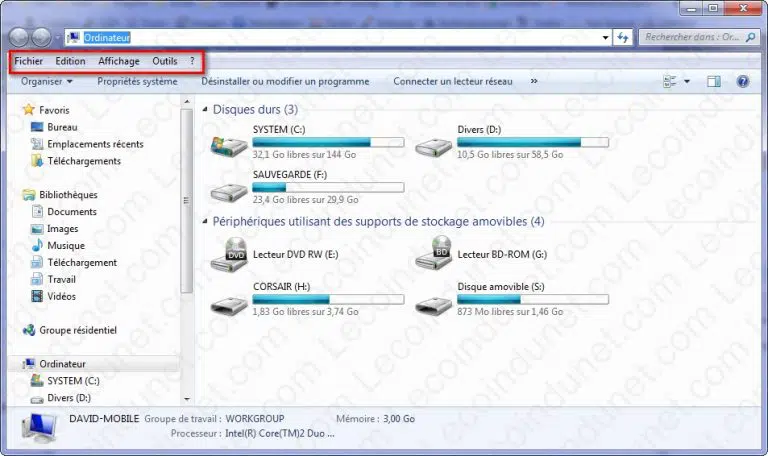Click the Back navigation arrow button
The image size is (768, 456).
19,37
